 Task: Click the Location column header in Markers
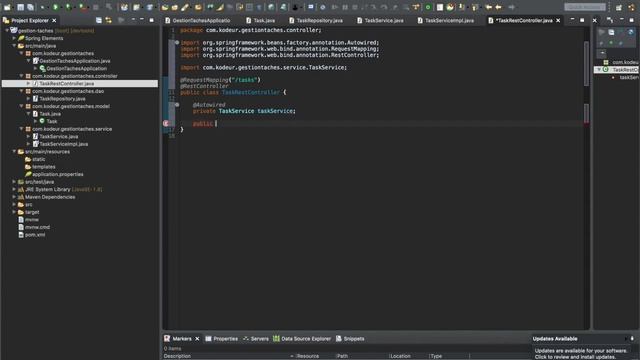point(401,356)
